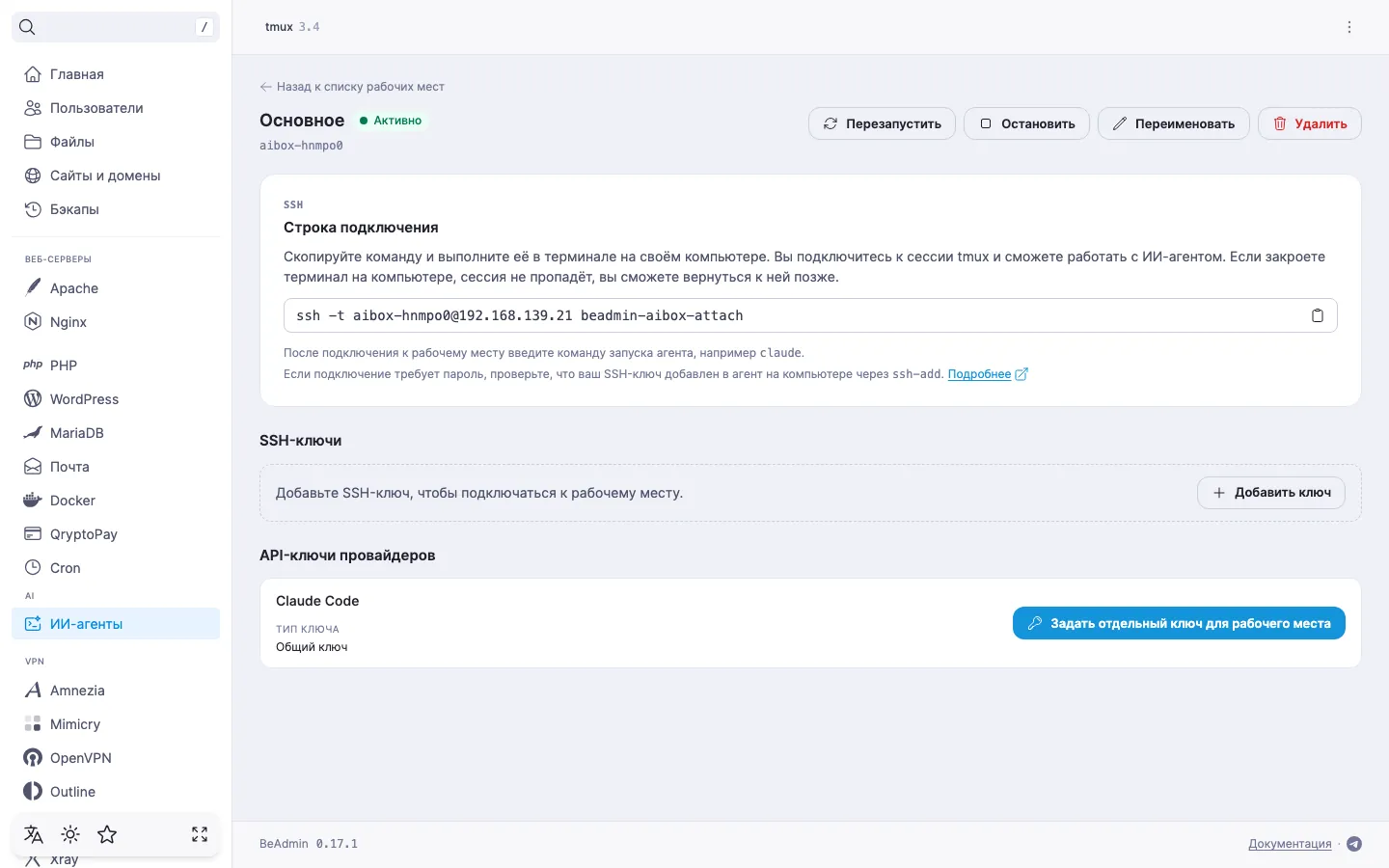
Task: Click the Перезапустить button
Action: tap(882, 123)
